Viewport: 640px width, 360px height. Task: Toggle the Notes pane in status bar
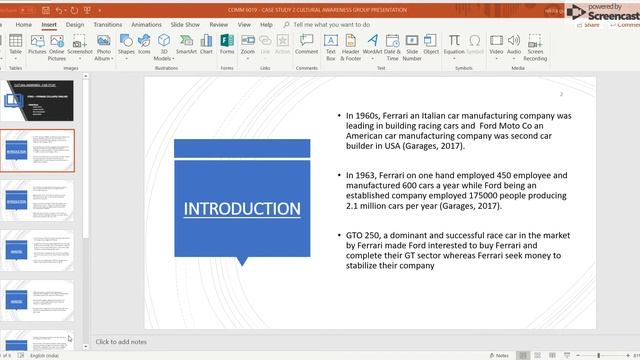point(499,356)
